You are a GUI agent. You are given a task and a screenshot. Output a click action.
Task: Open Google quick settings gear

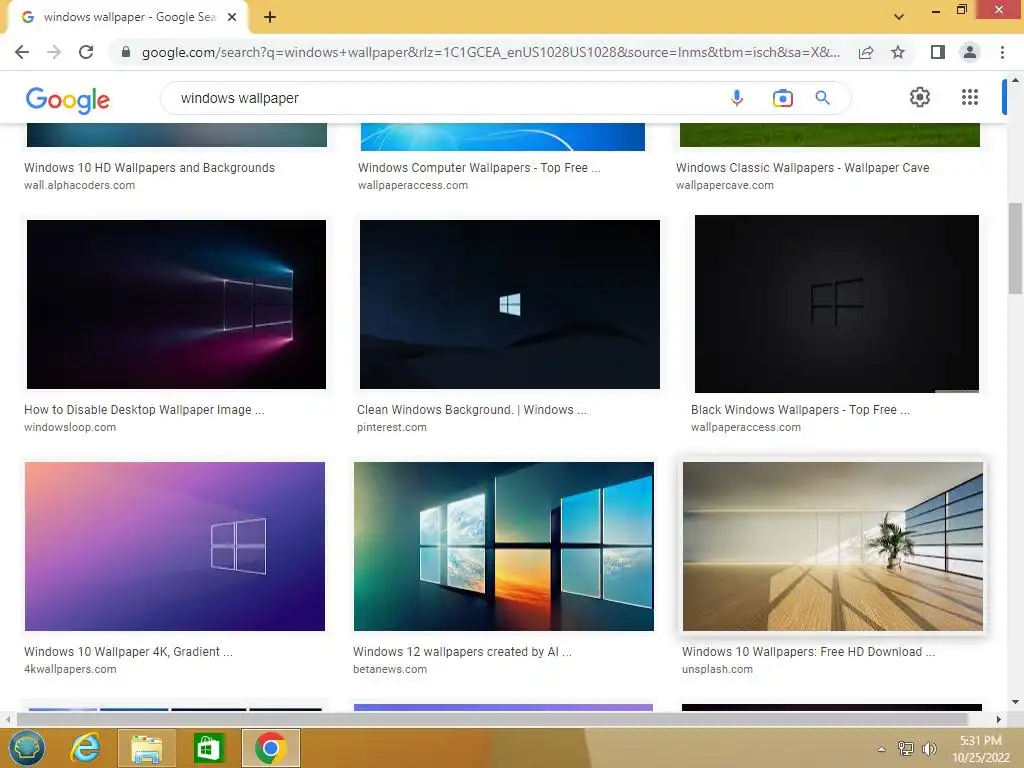[x=920, y=97]
